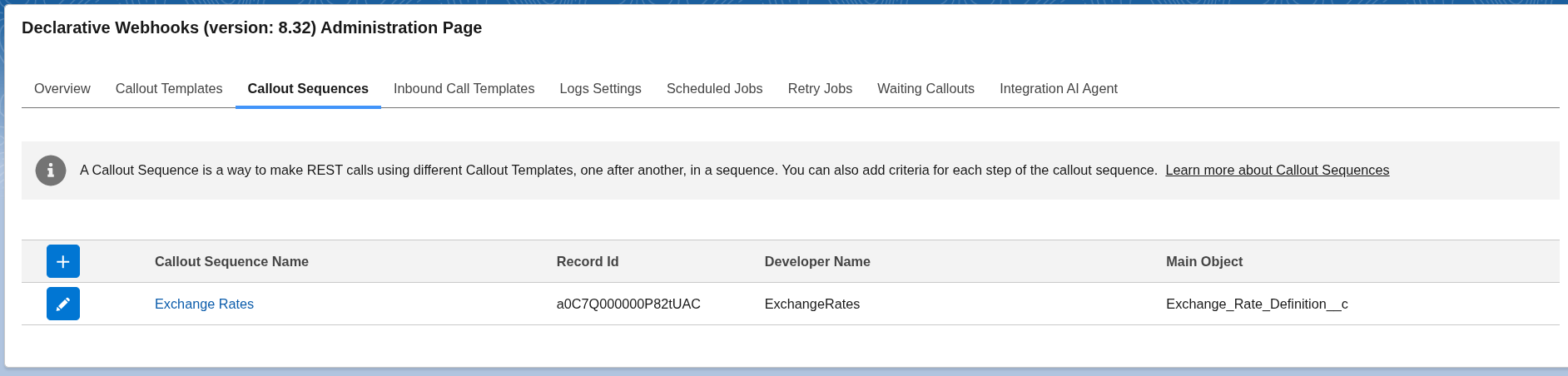Click the Record Id column header
This screenshot has height=376, width=1568.
pyautogui.click(x=587, y=261)
